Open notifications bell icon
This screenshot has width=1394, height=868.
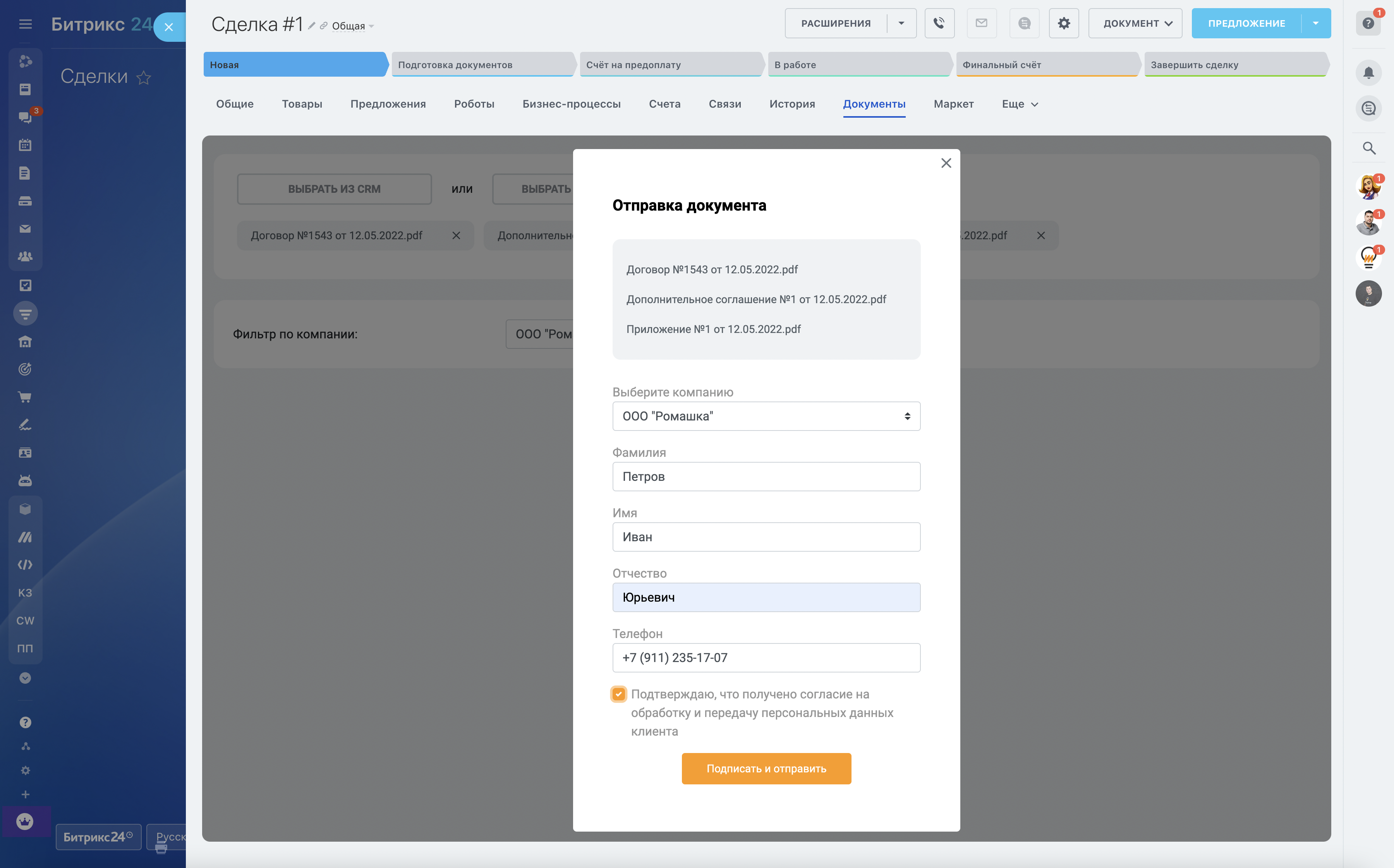pyautogui.click(x=1368, y=73)
